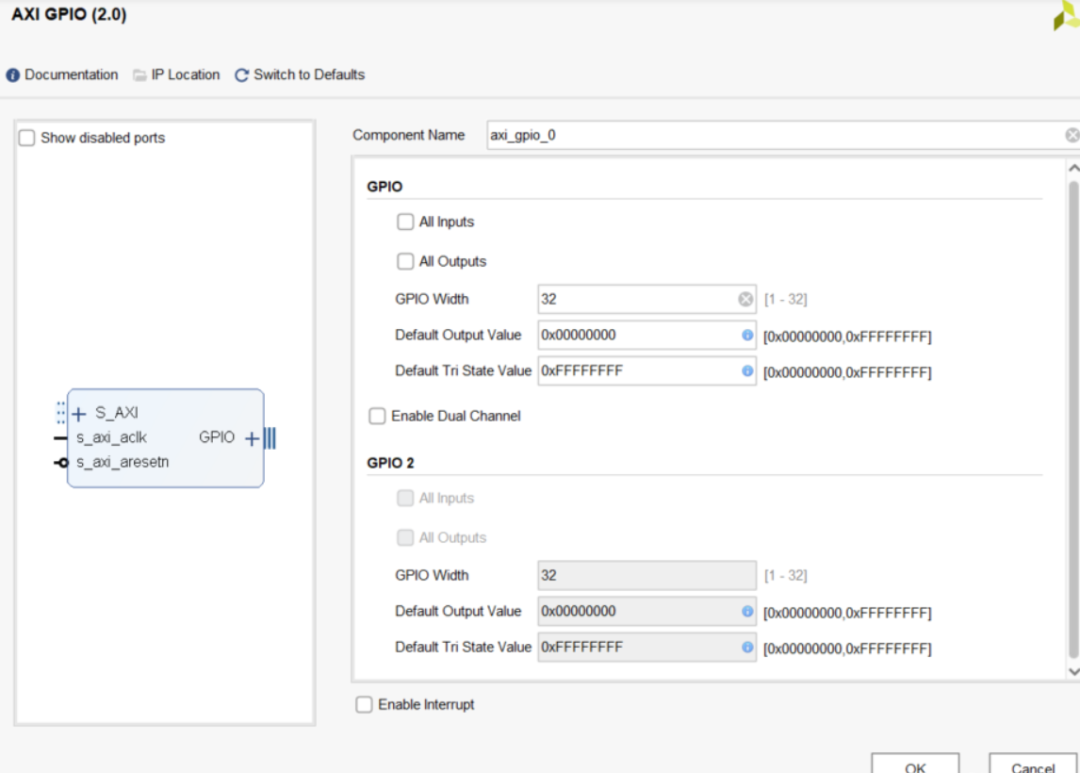Expand the S_AXI interface plus icon
The height and width of the screenshot is (773, 1080).
coord(79,413)
